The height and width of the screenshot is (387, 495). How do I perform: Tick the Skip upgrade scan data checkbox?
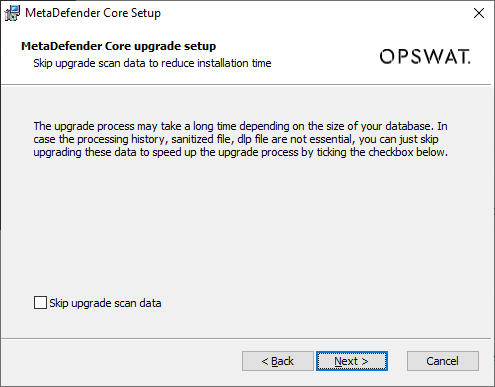click(40, 303)
